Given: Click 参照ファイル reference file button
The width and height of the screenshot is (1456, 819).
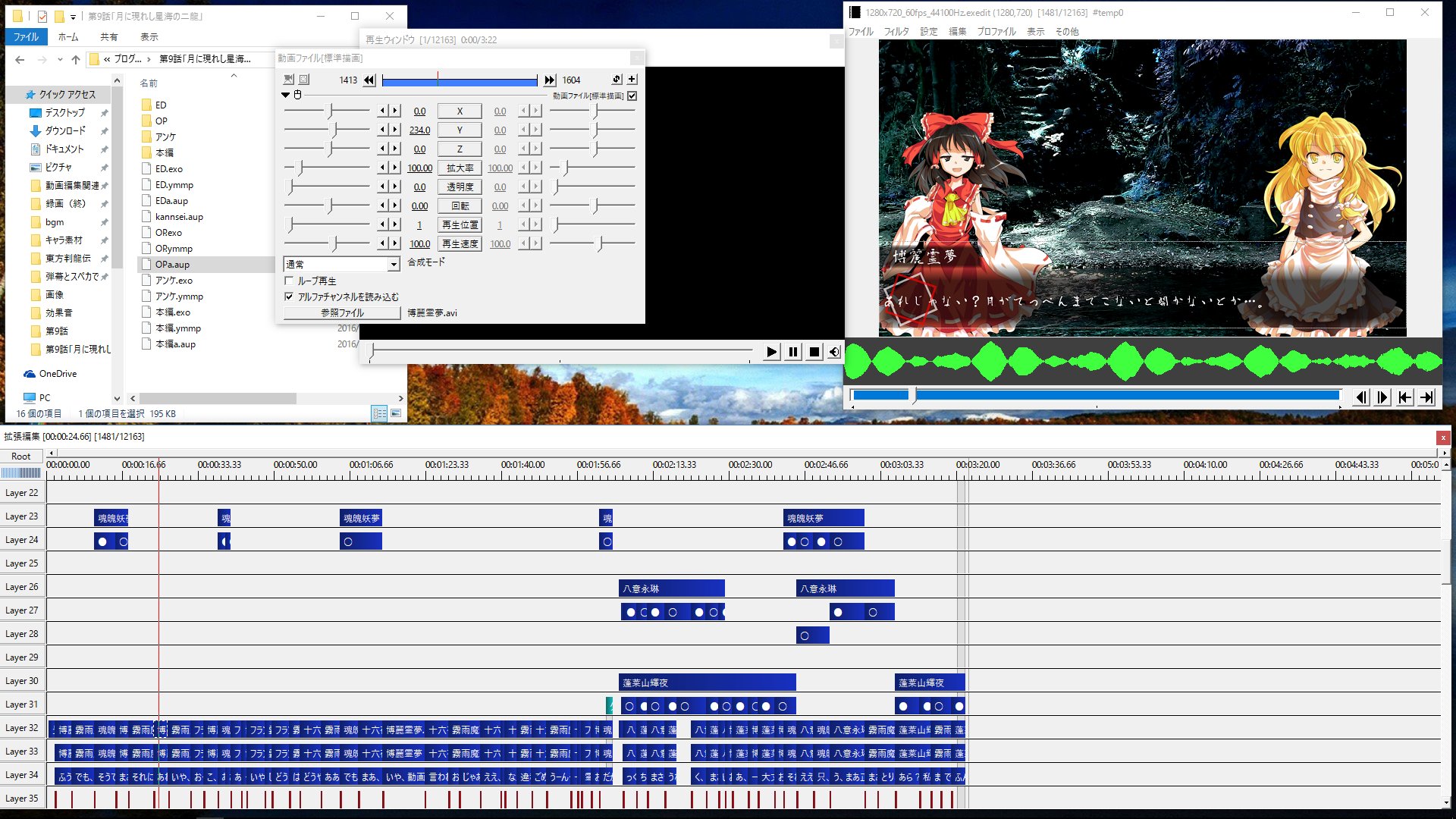Looking at the screenshot, I should click(342, 312).
